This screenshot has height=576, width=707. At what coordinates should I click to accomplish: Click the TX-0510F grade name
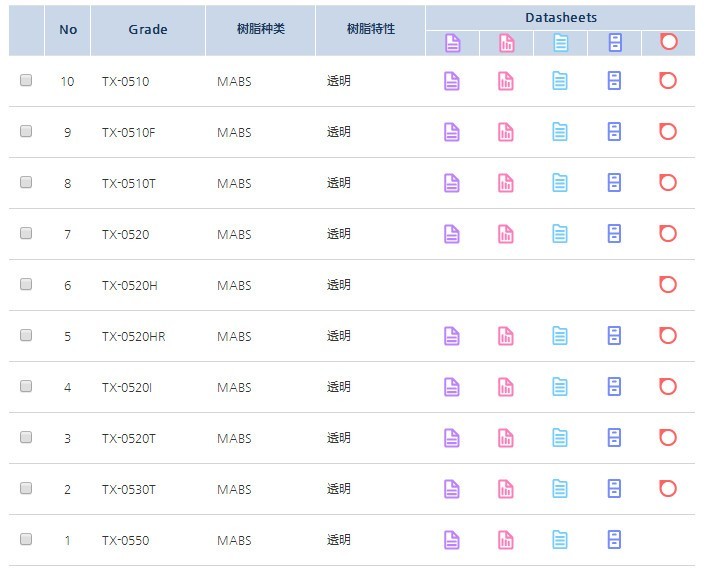click(129, 133)
